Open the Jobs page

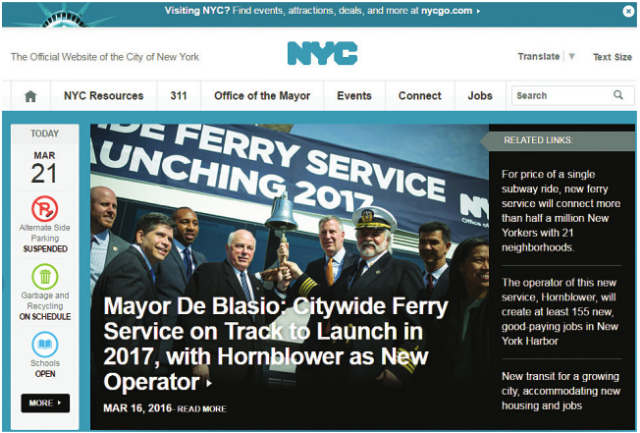tap(480, 96)
